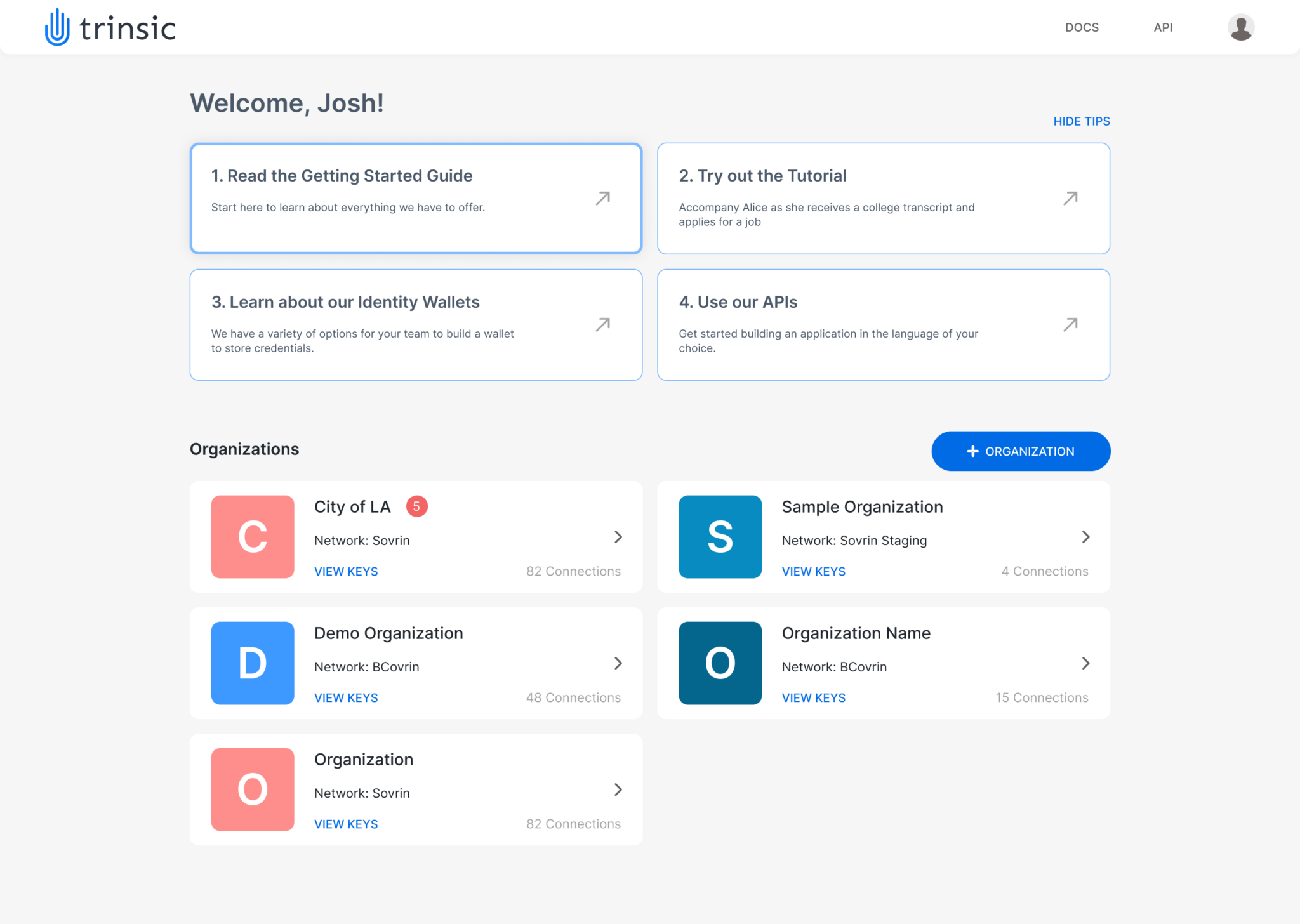
Task: Open the API menu item
Action: [x=1162, y=27]
